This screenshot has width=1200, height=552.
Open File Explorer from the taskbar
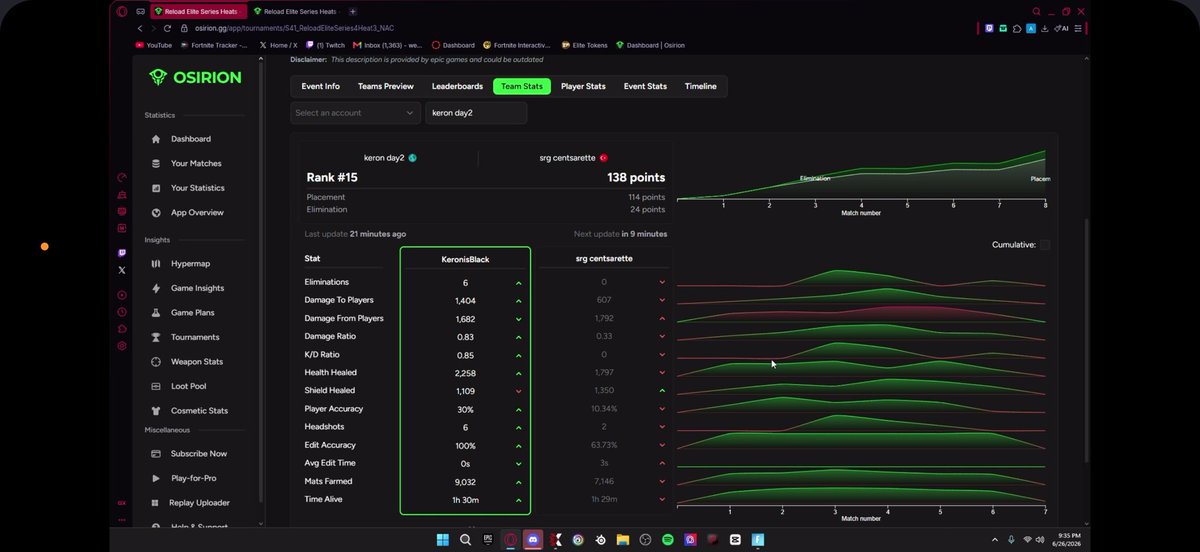point(622,539)
